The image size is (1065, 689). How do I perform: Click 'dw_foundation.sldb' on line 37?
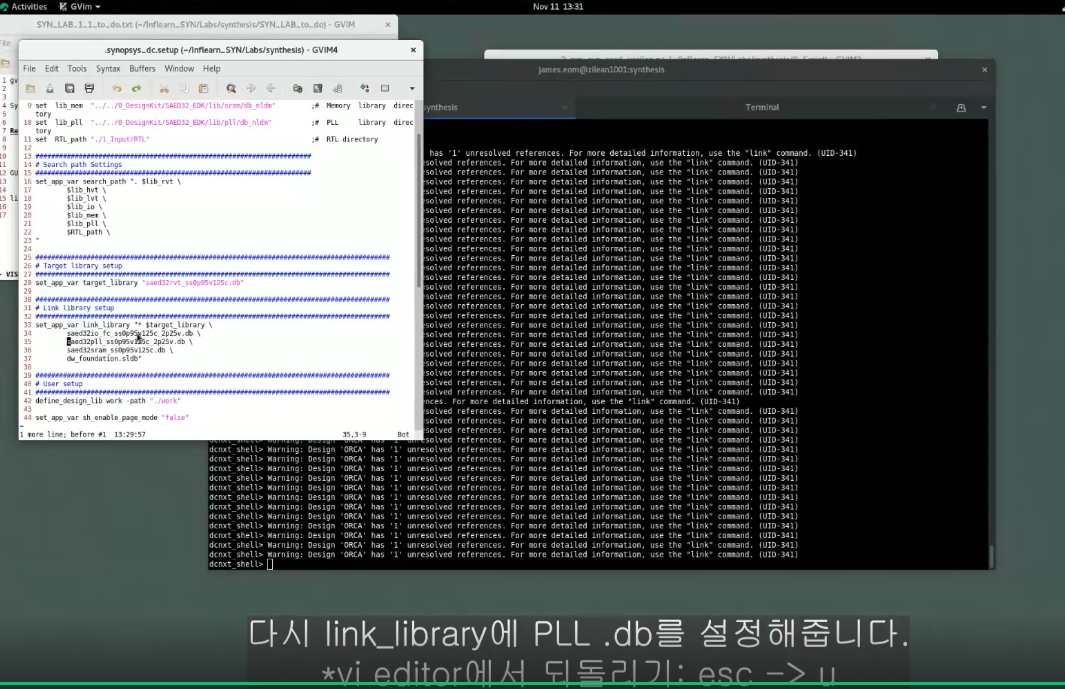[x=103, y=359]
